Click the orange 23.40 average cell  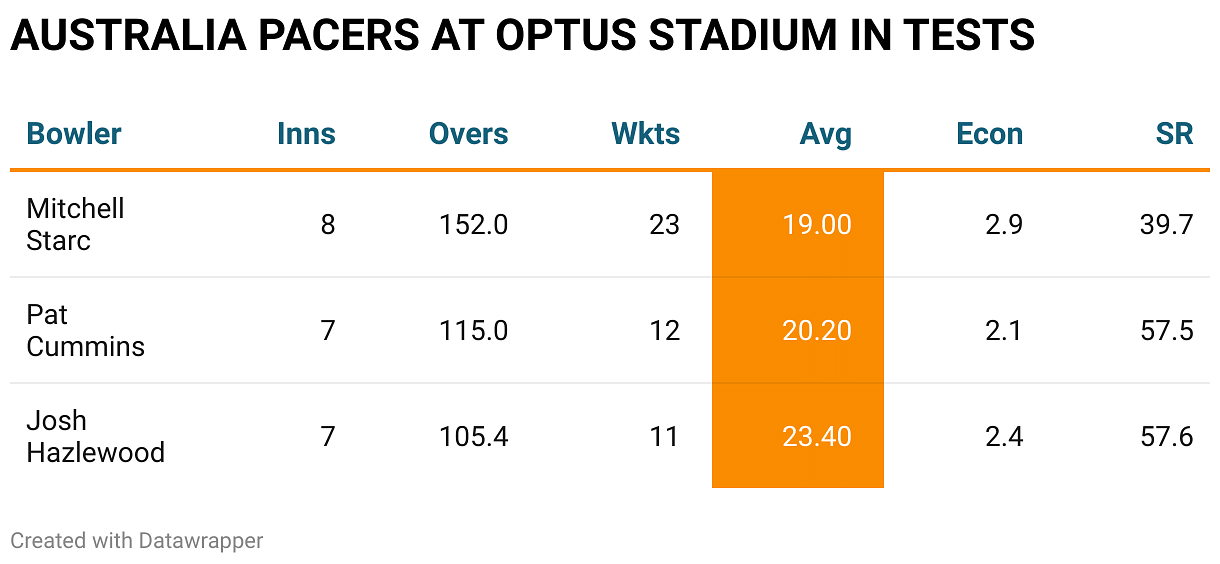pyautogui.click(x=817, y=436)
